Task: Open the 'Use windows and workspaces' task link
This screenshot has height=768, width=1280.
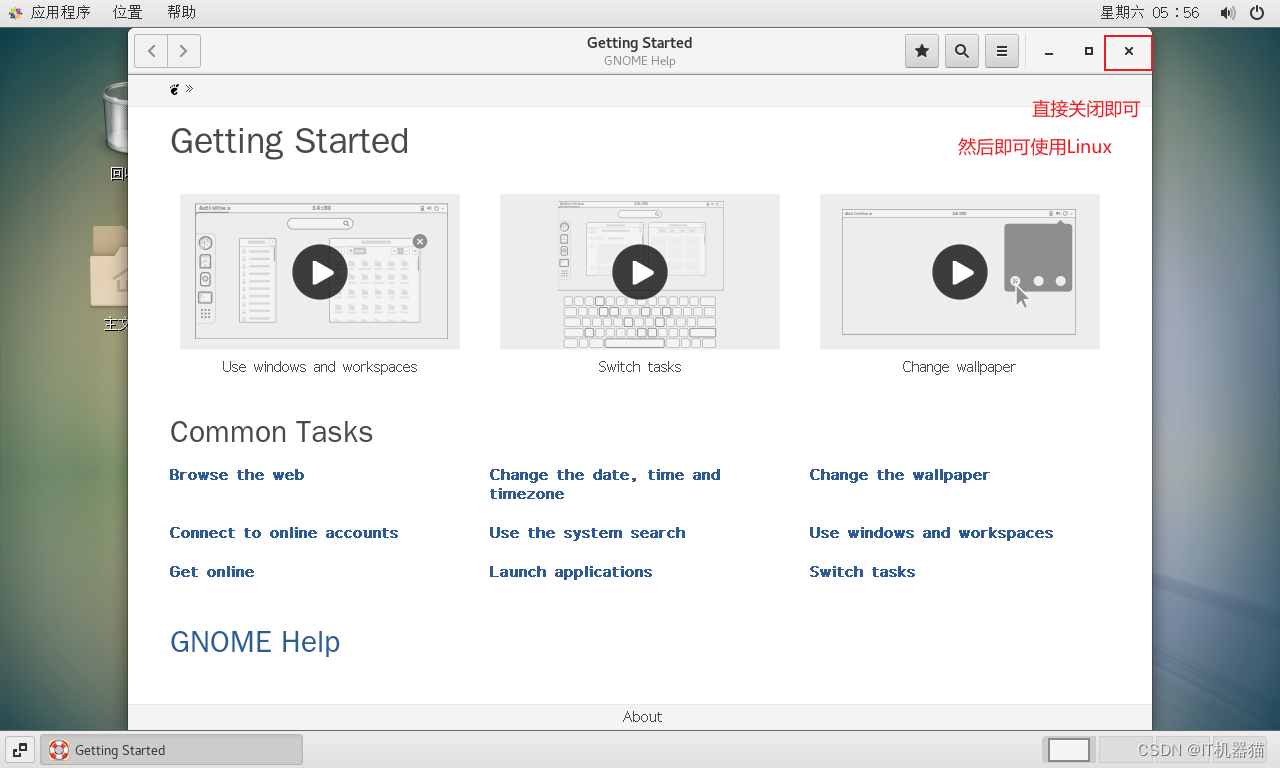Action: click(x=931, y=533)
